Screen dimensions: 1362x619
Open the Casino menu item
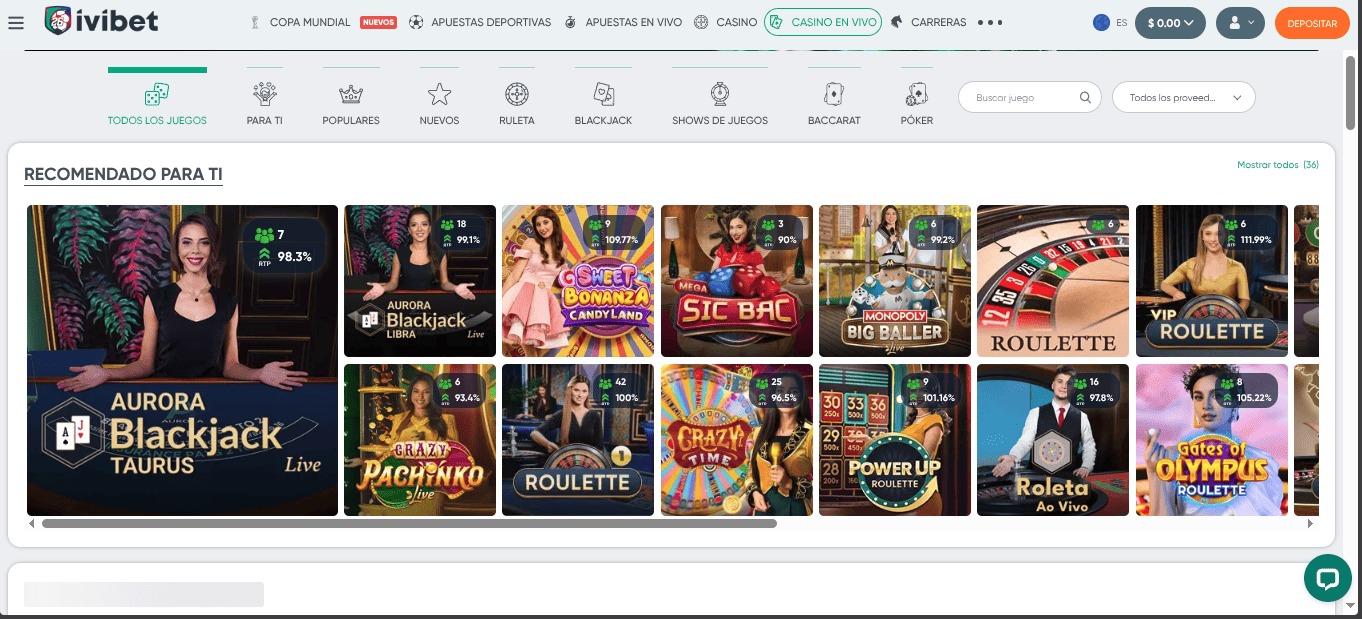(x=737, y=22)
